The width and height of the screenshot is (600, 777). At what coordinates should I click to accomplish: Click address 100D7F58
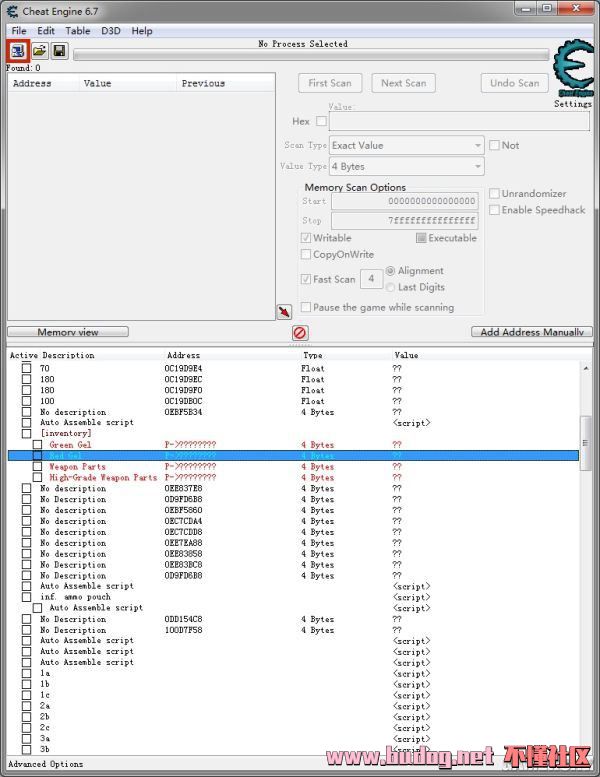tap(183, 630)
